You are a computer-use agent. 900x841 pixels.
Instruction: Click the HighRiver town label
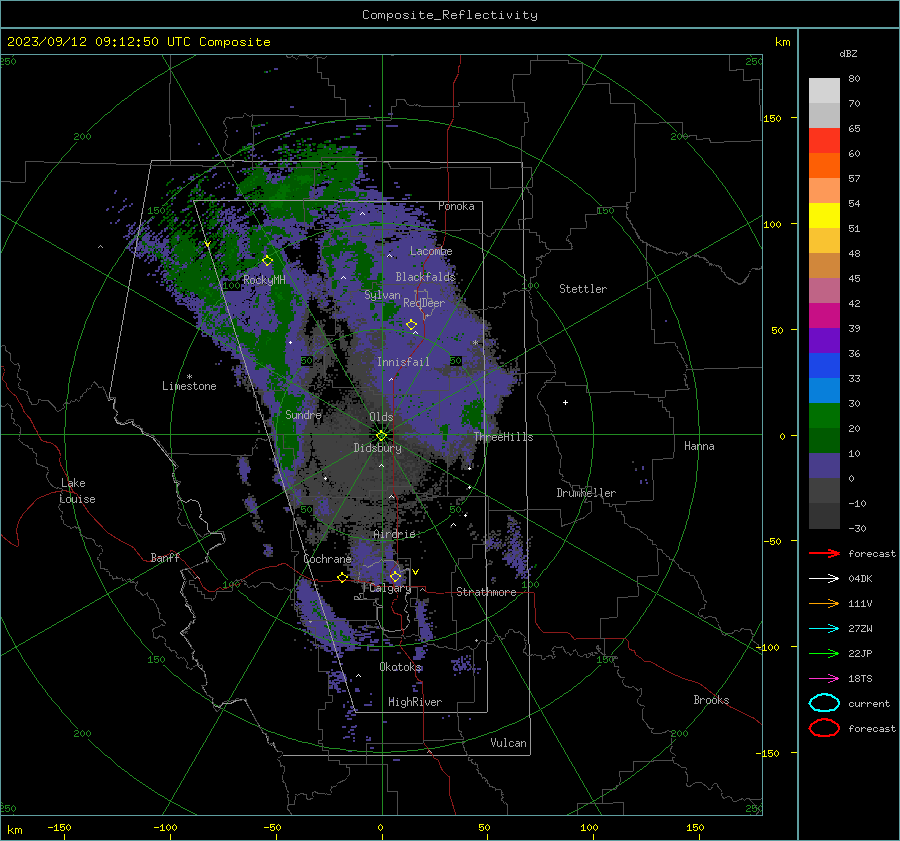pos(415,702)
